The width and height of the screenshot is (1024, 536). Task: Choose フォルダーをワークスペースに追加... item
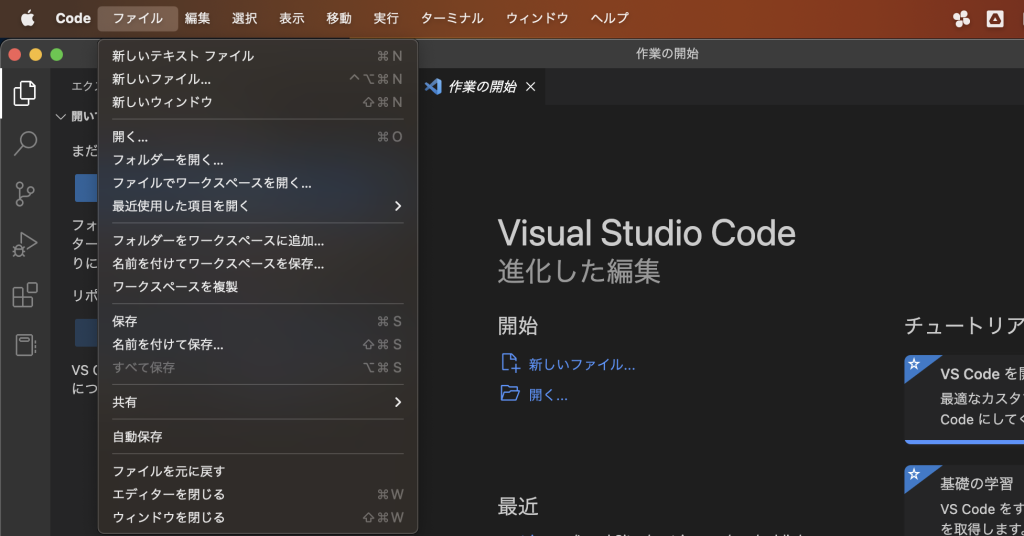[257, 240]
